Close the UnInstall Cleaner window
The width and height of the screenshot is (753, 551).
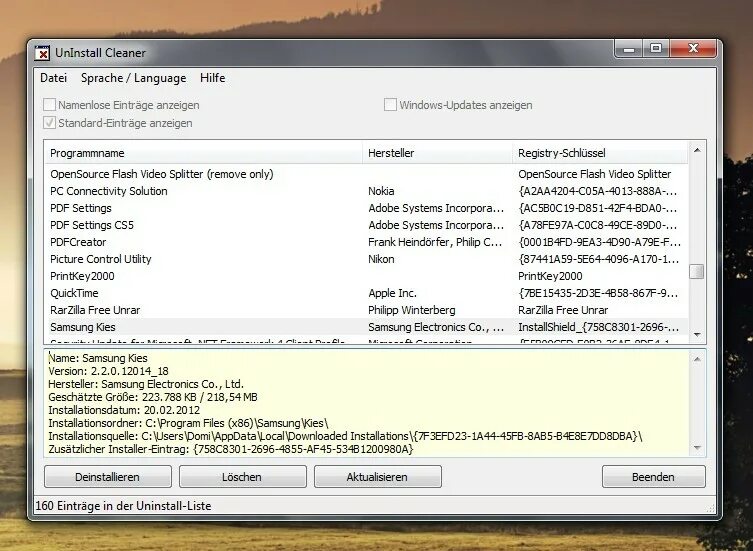pyautogui.click(x=693, y=49)
